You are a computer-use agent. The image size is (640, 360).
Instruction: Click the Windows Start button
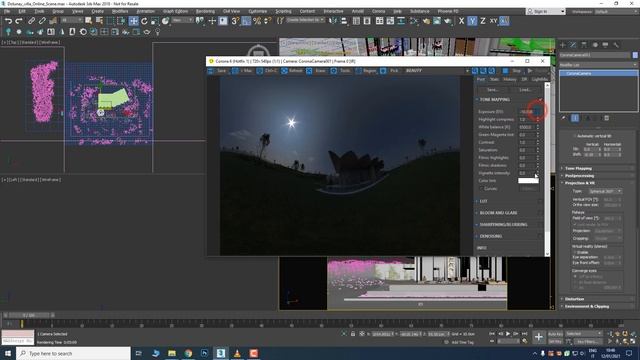coord(8,353)
